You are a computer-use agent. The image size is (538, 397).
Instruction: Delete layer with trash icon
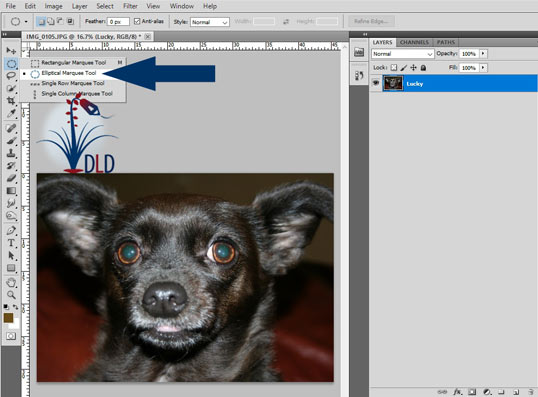pyautogui.click(x=530, y=392)
